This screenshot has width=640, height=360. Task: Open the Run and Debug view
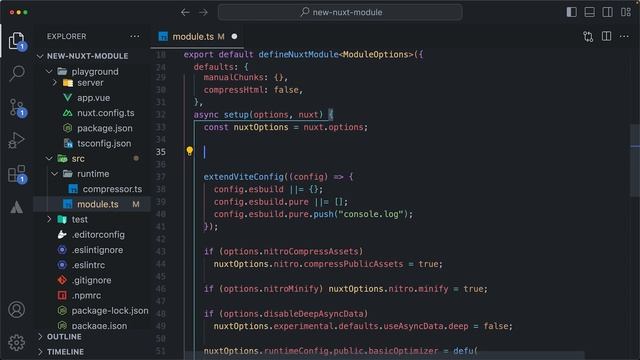click(x=17, y=140)
